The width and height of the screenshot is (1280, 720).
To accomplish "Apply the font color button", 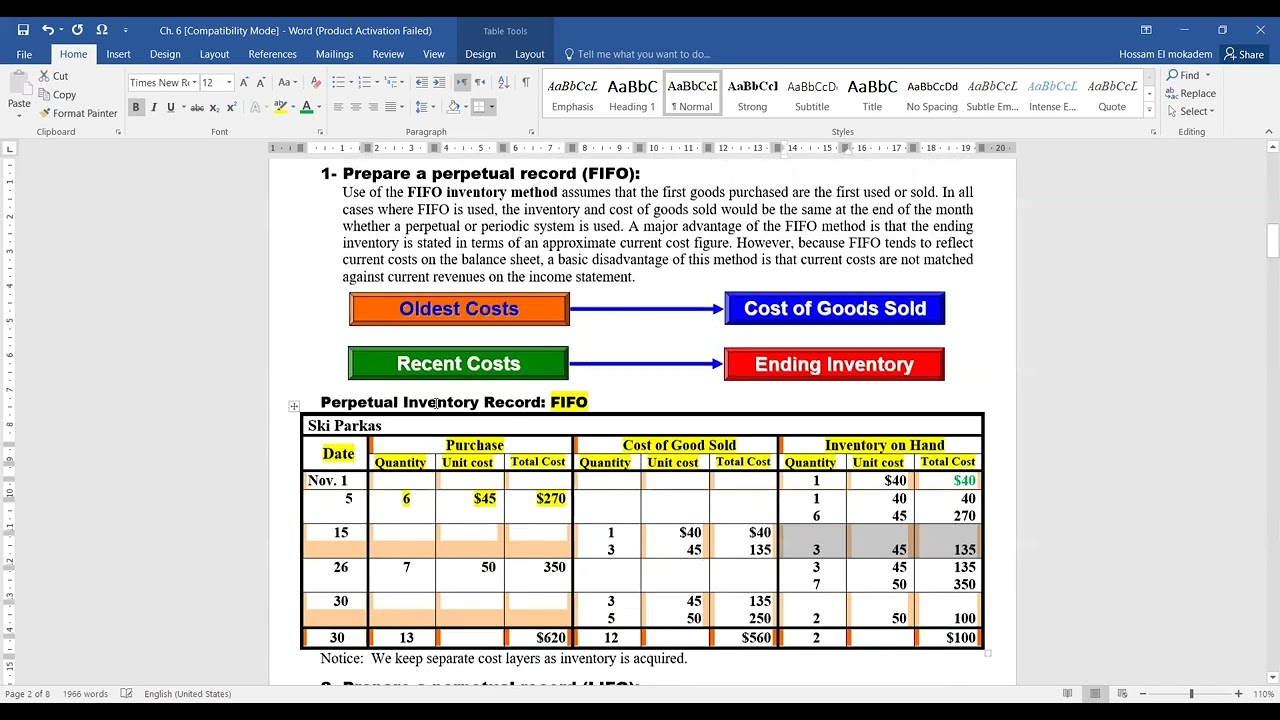I will [307, 107].
